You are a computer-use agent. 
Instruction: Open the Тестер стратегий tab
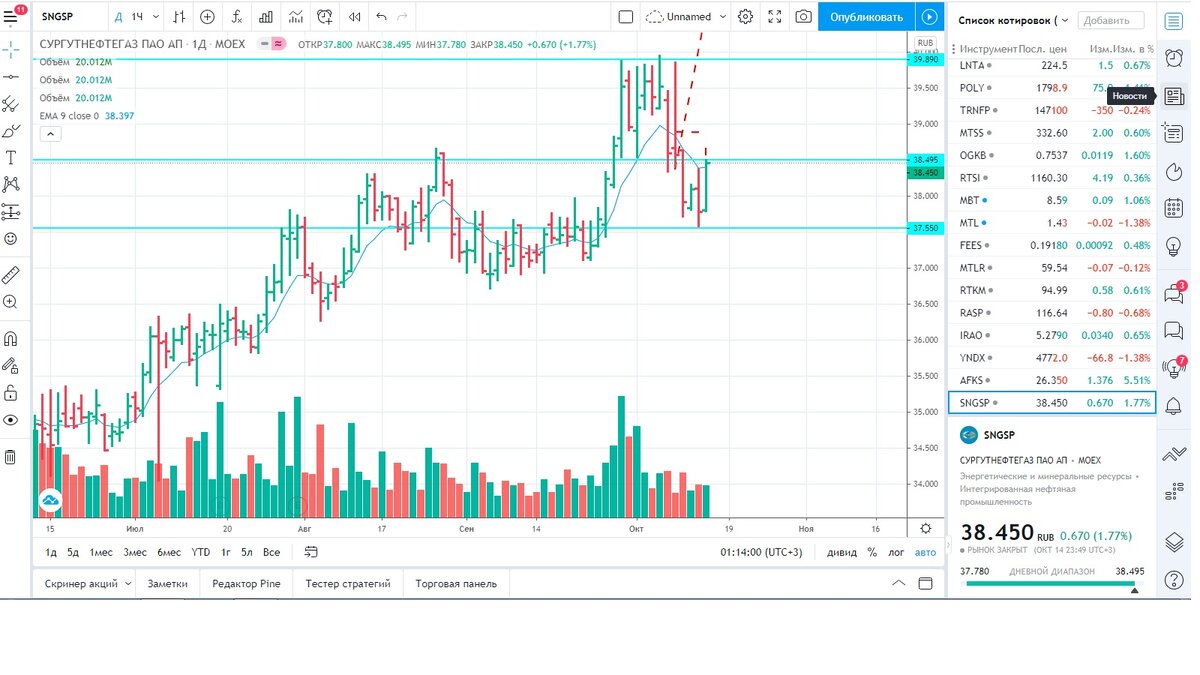click(348, 583)
